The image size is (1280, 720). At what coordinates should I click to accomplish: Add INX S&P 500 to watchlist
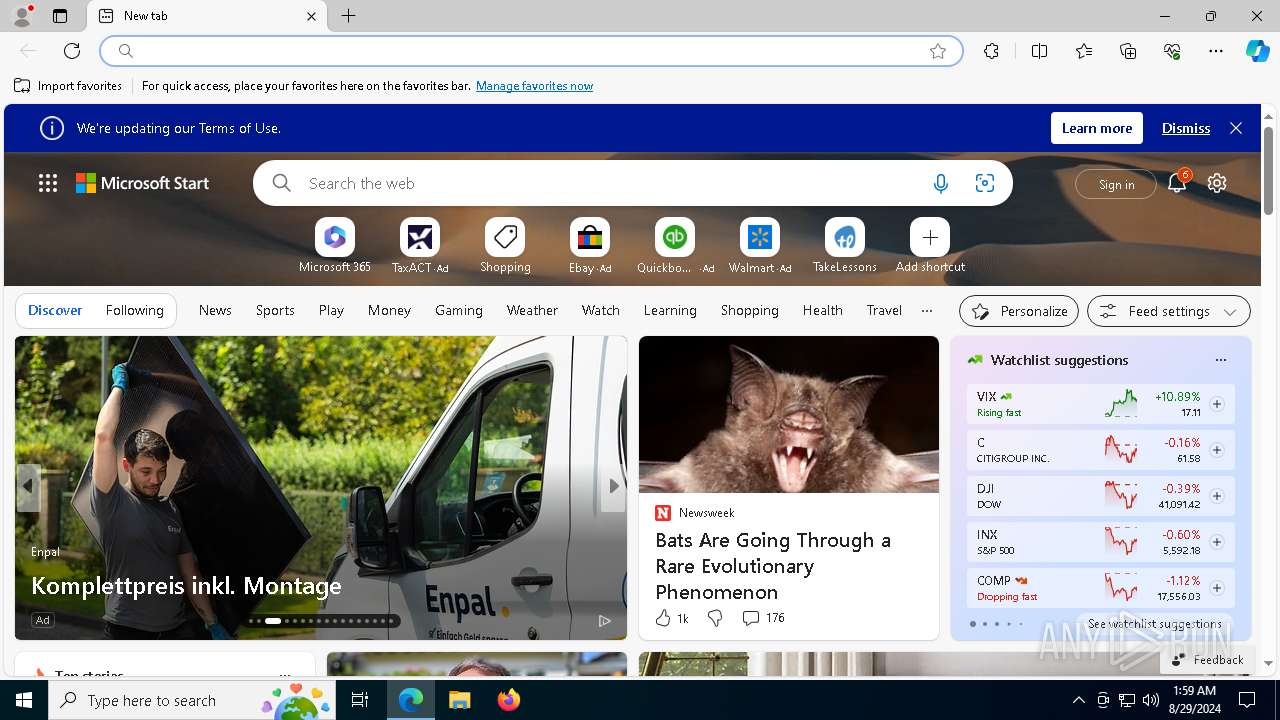pos(1217,542)
